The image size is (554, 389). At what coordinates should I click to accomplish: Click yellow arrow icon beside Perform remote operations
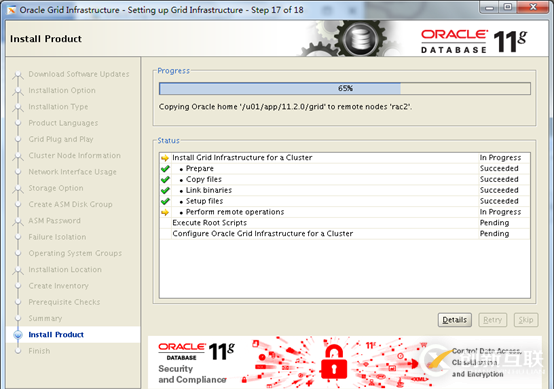165,212
